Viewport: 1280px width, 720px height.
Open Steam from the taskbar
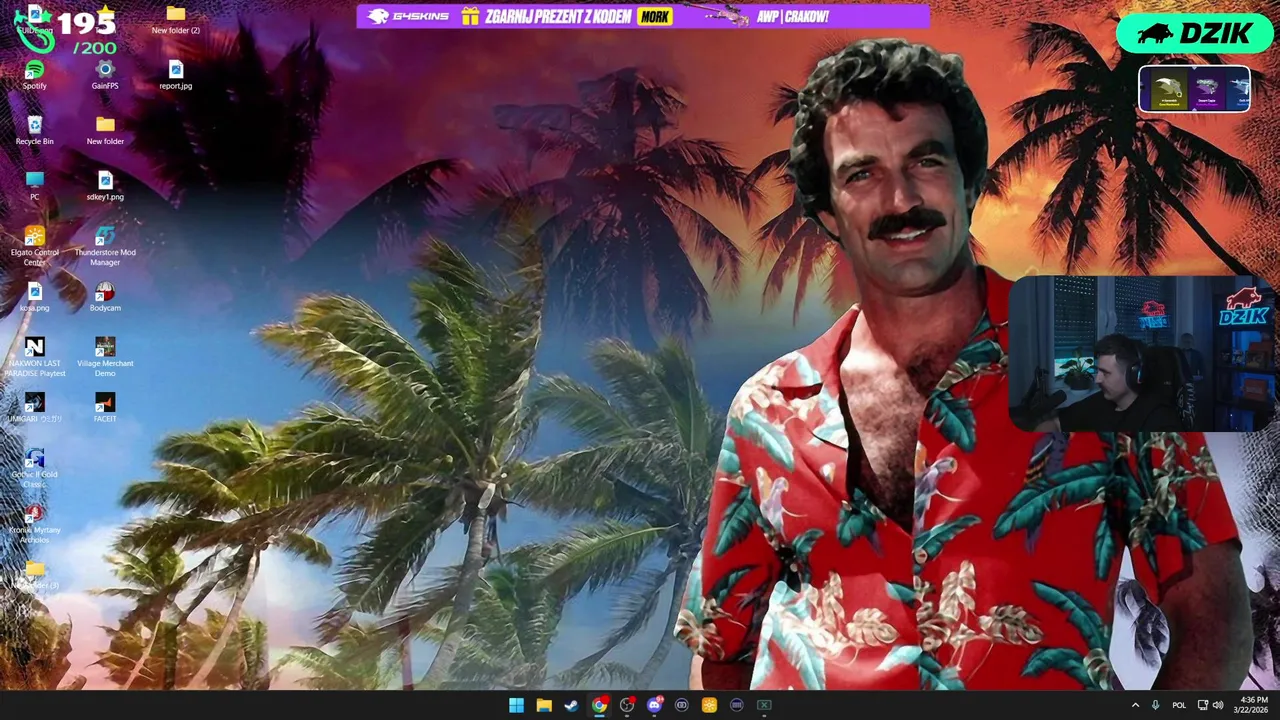tap(571, 705)
